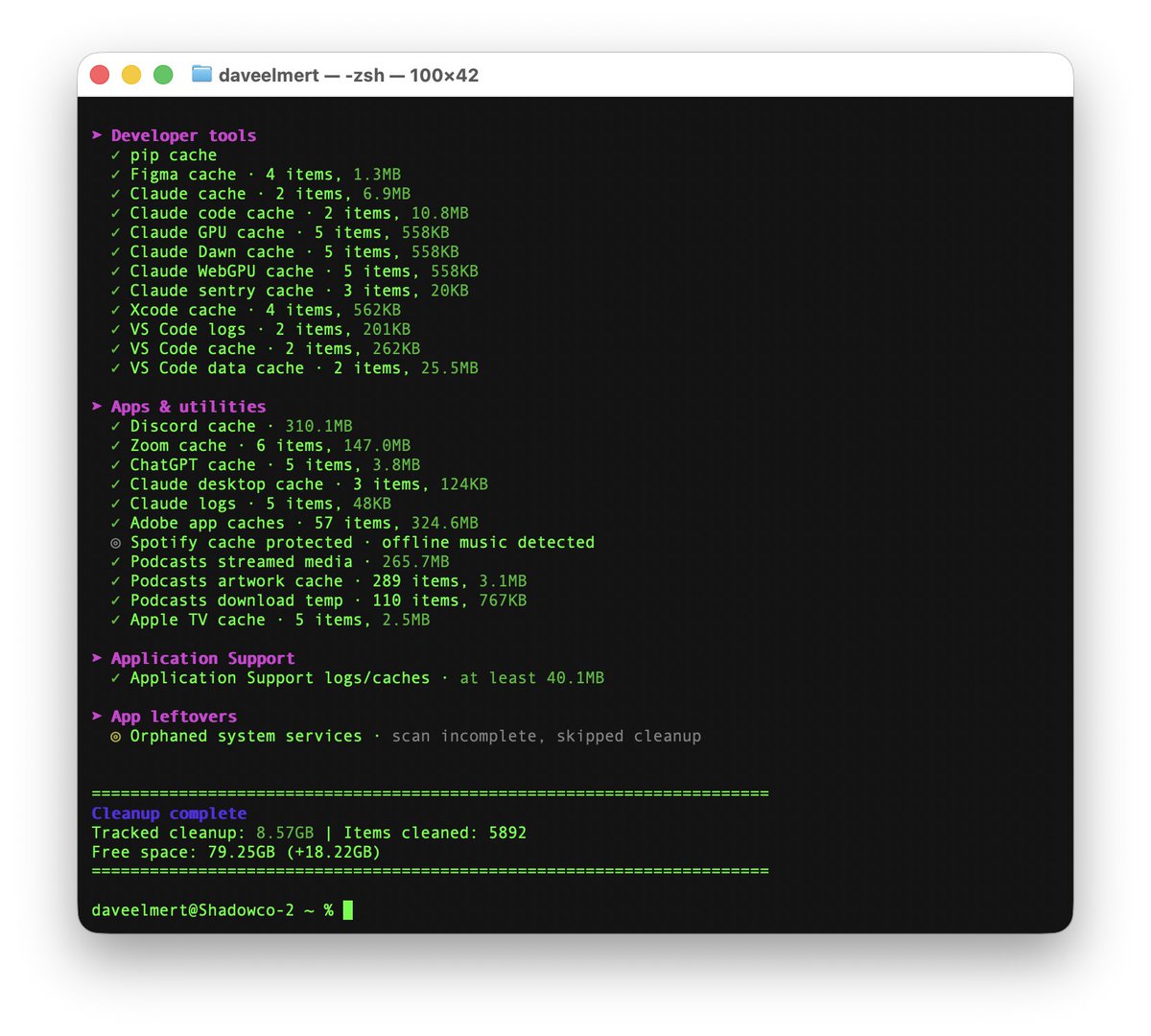Close the terminal window with the red button
Viewport: 1151px width, 1036px height.
(x=100, y=75)
